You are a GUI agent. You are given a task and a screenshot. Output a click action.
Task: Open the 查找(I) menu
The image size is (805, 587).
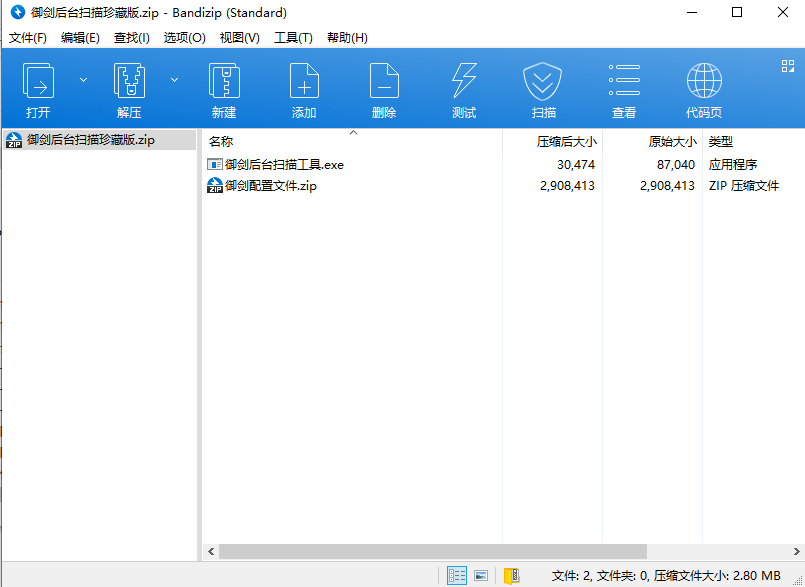point(132,37)
